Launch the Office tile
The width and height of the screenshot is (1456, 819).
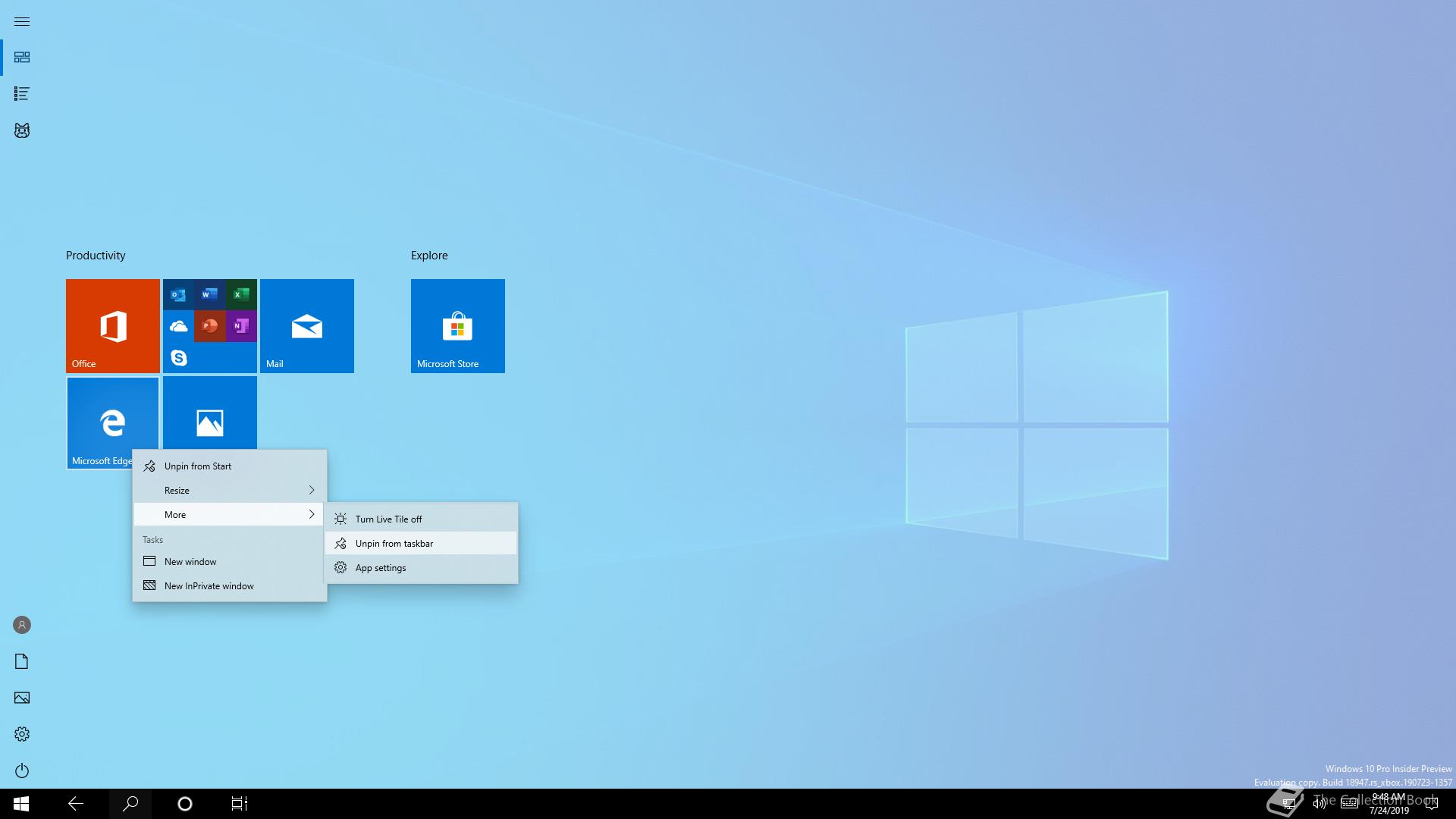pos(113,326)
